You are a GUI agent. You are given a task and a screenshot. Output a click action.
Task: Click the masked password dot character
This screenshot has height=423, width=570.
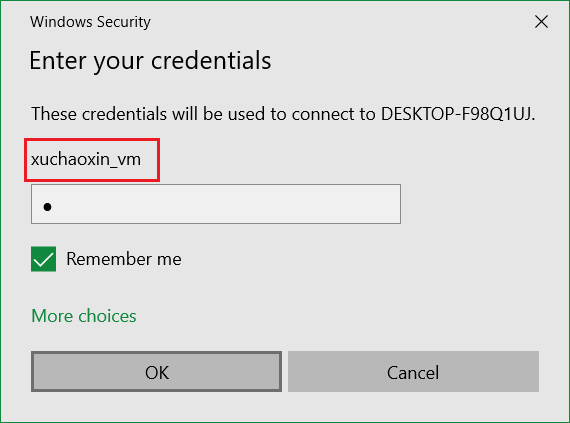[47, 207]
